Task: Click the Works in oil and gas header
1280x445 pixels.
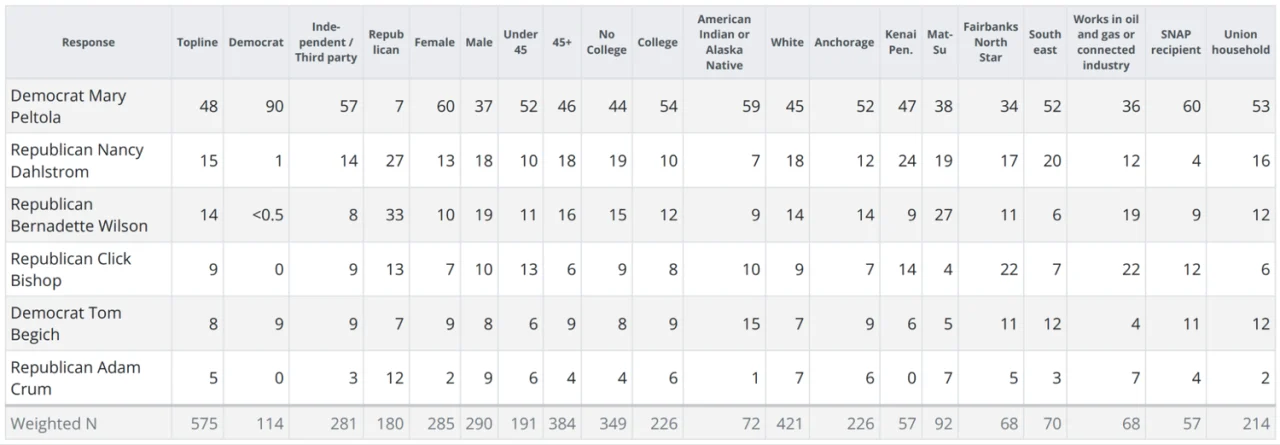Action: tap(1105, 43)
